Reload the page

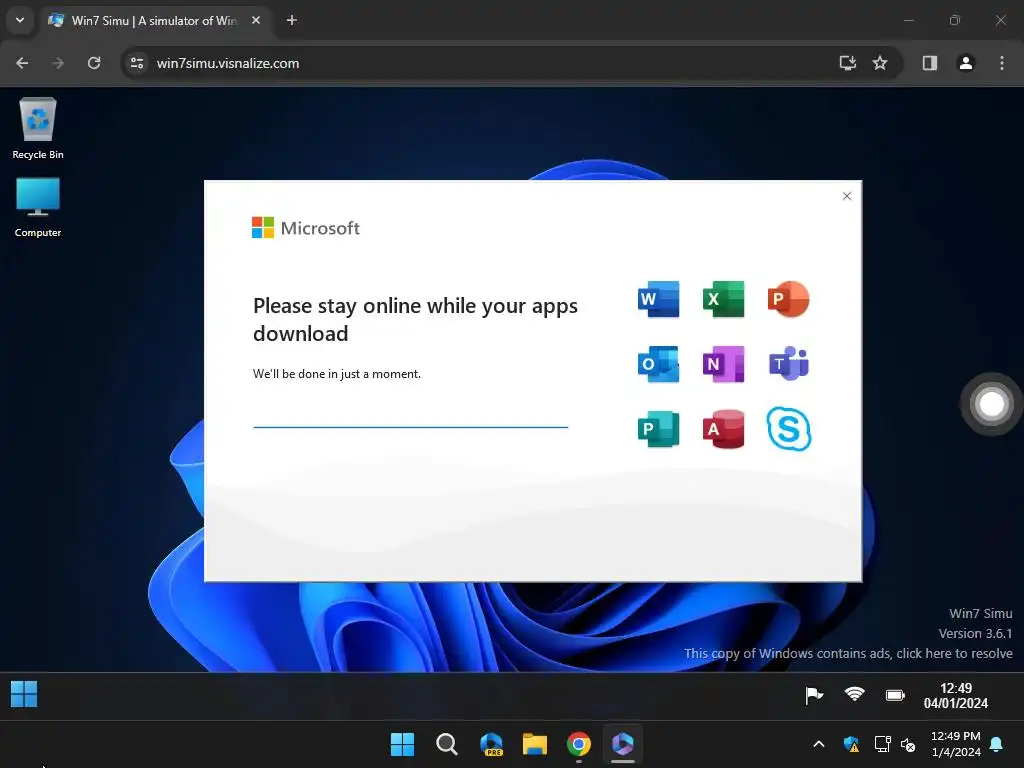[94, 63]
